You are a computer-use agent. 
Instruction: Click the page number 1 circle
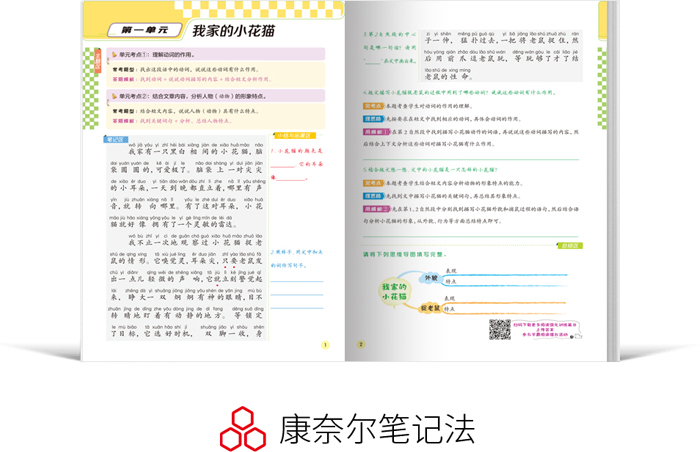pyautogui.click(x=325, y=345)
